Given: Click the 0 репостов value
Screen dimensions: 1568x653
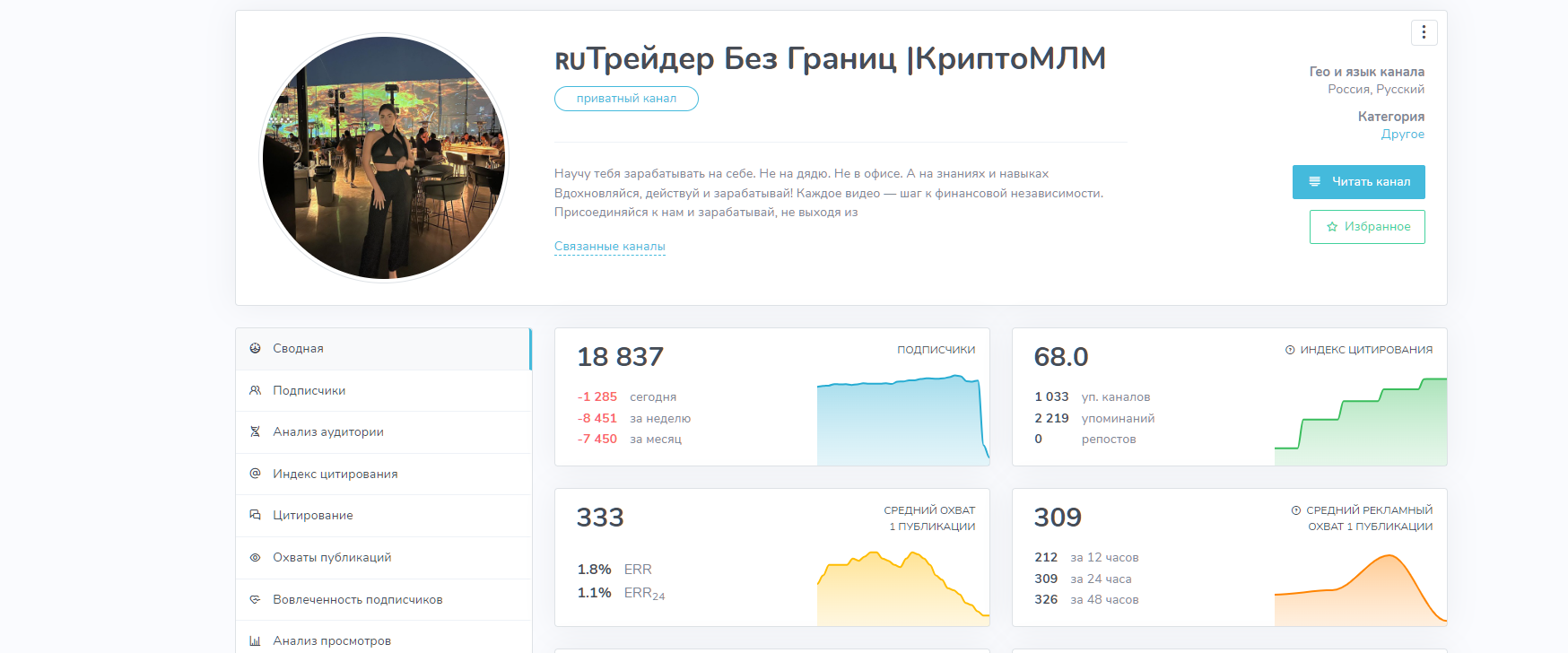Looking at the screenshot, I should point(1038,440).
